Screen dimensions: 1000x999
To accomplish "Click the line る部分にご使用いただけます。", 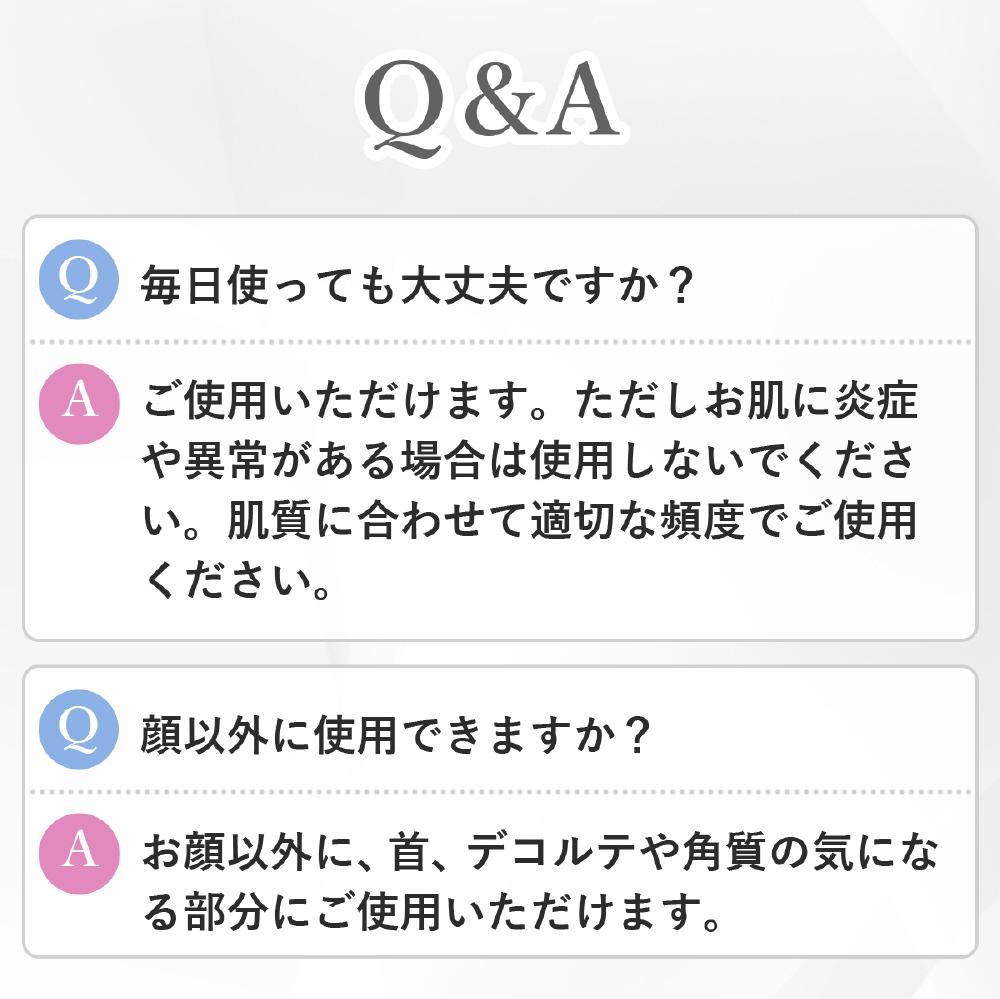I will click(x=432, y=912).
